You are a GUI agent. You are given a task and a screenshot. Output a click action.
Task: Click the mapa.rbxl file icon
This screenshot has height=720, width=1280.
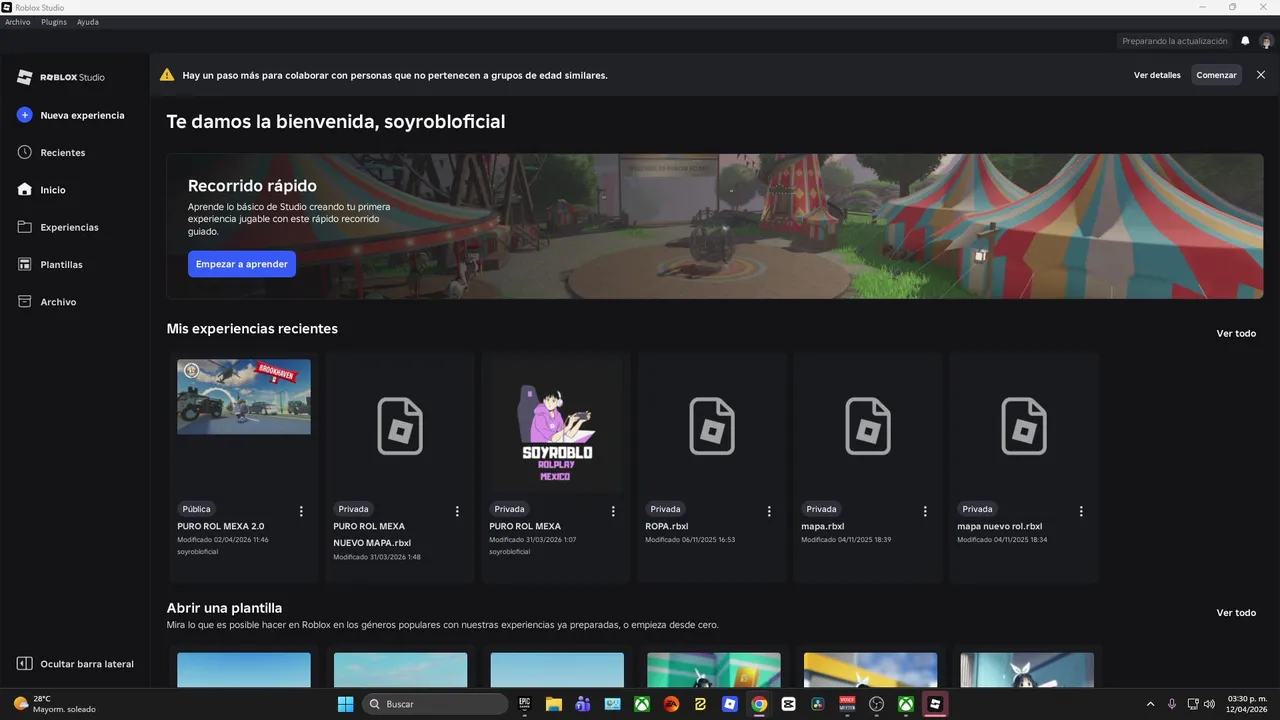[868, 426]
